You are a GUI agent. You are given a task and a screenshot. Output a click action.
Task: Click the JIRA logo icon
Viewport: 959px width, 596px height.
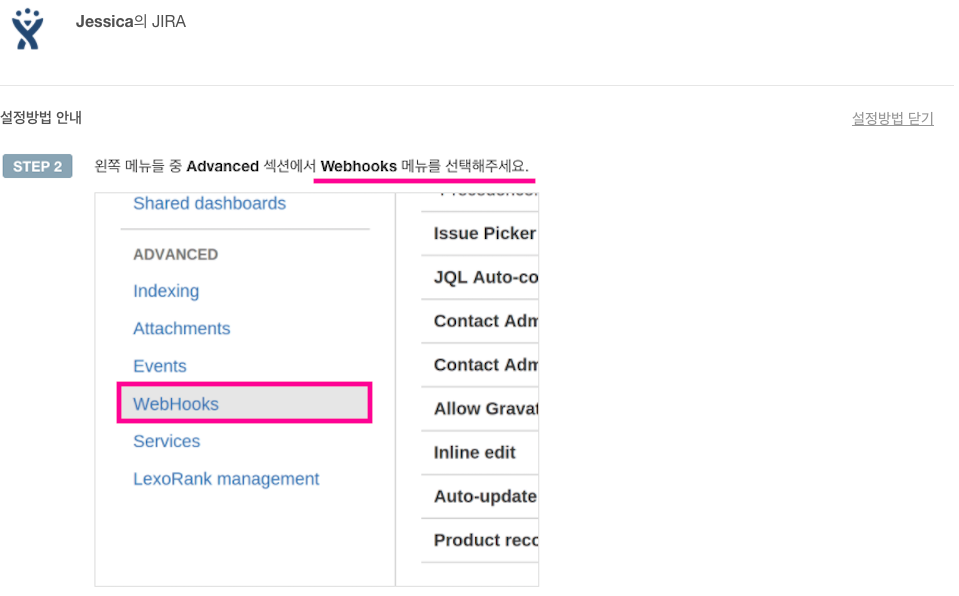pos(28,29)
